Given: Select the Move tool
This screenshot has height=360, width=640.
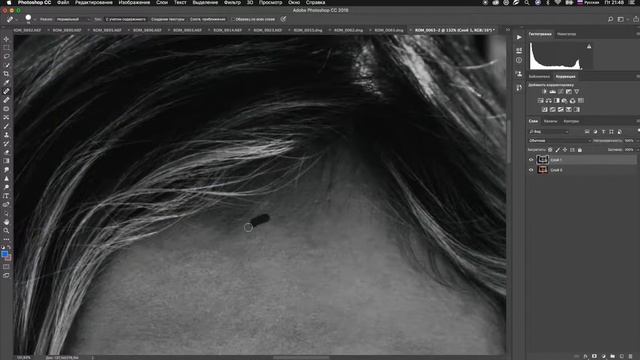Looking at the screenshot, I should click(6, 39).
